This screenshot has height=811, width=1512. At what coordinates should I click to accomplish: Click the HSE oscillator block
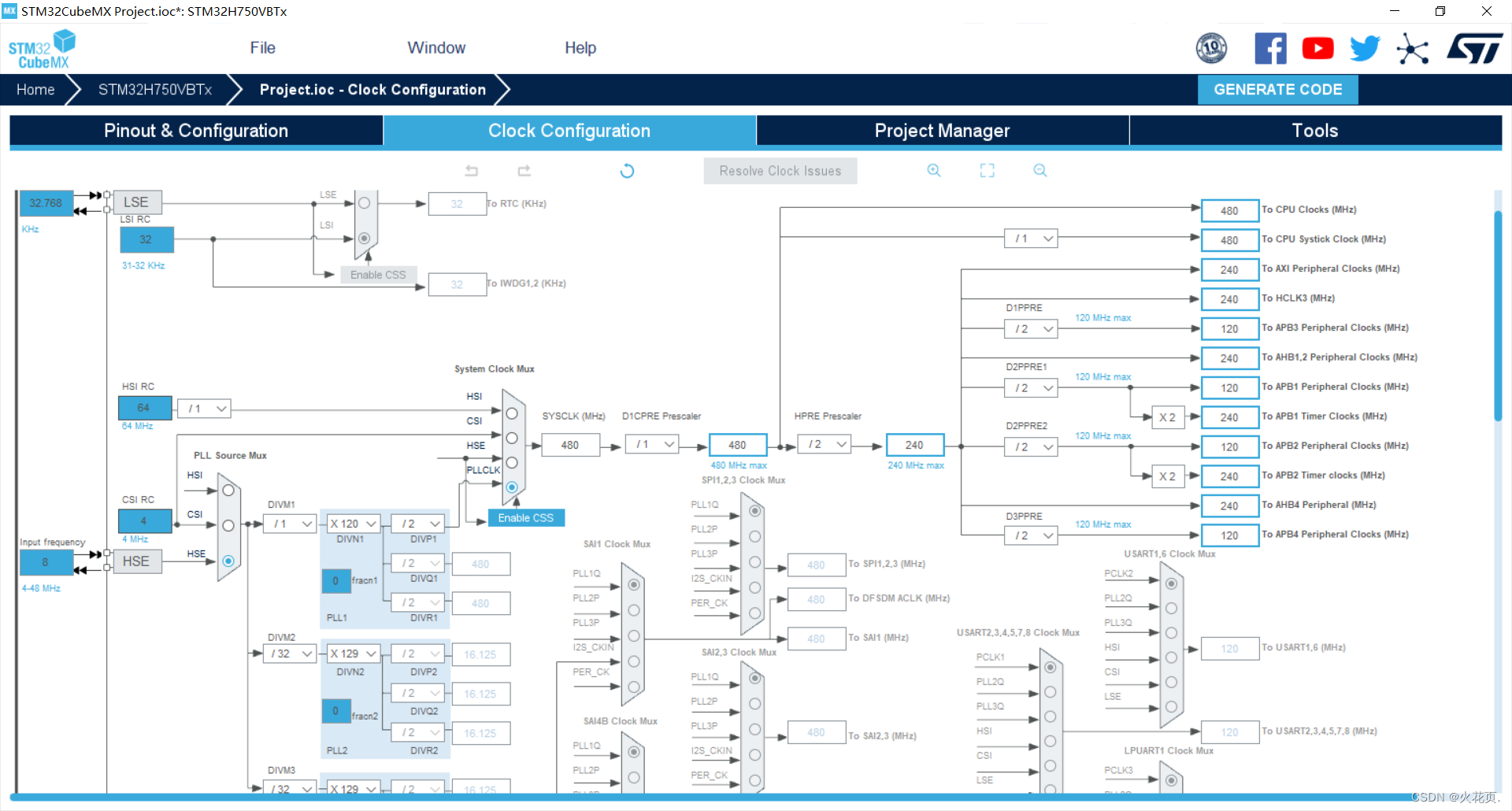point(137,561)
